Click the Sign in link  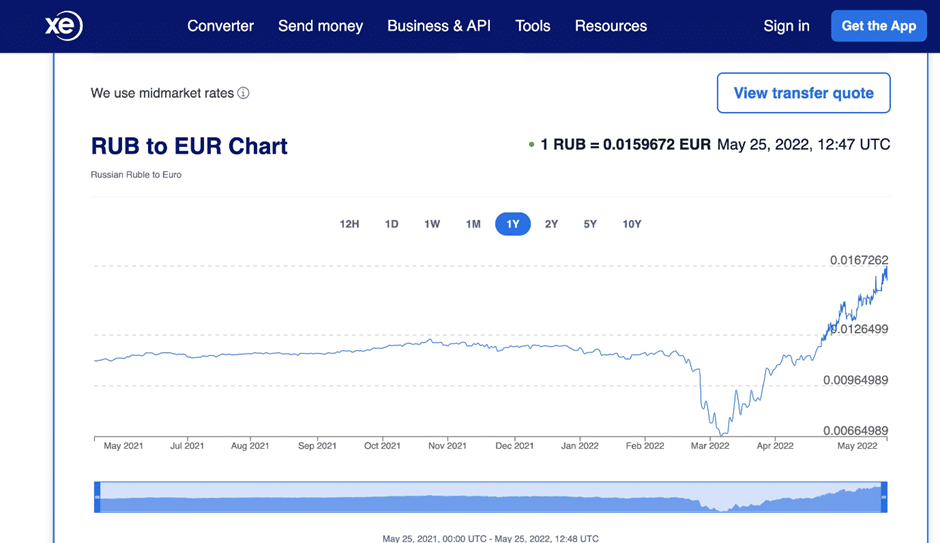point(786,26)
